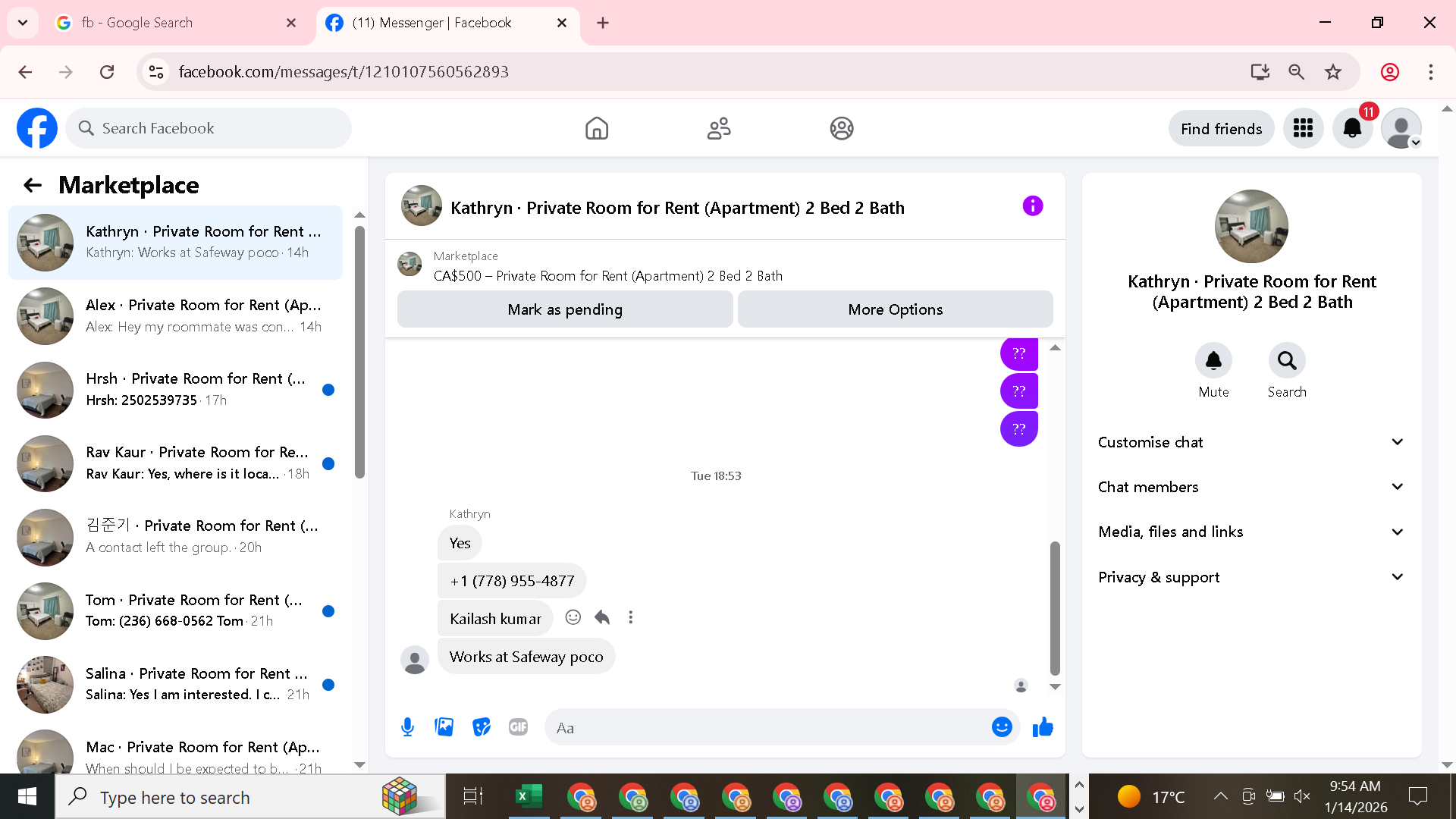
Task: Go to the Facebook Home tab icon
Action: tap(597, 129)
